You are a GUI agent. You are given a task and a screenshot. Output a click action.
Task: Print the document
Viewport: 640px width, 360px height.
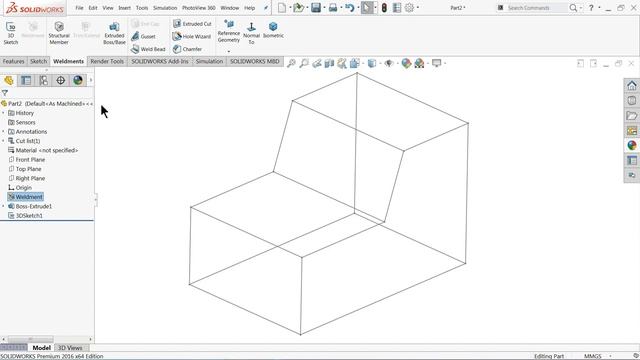(x=333, y=8)
